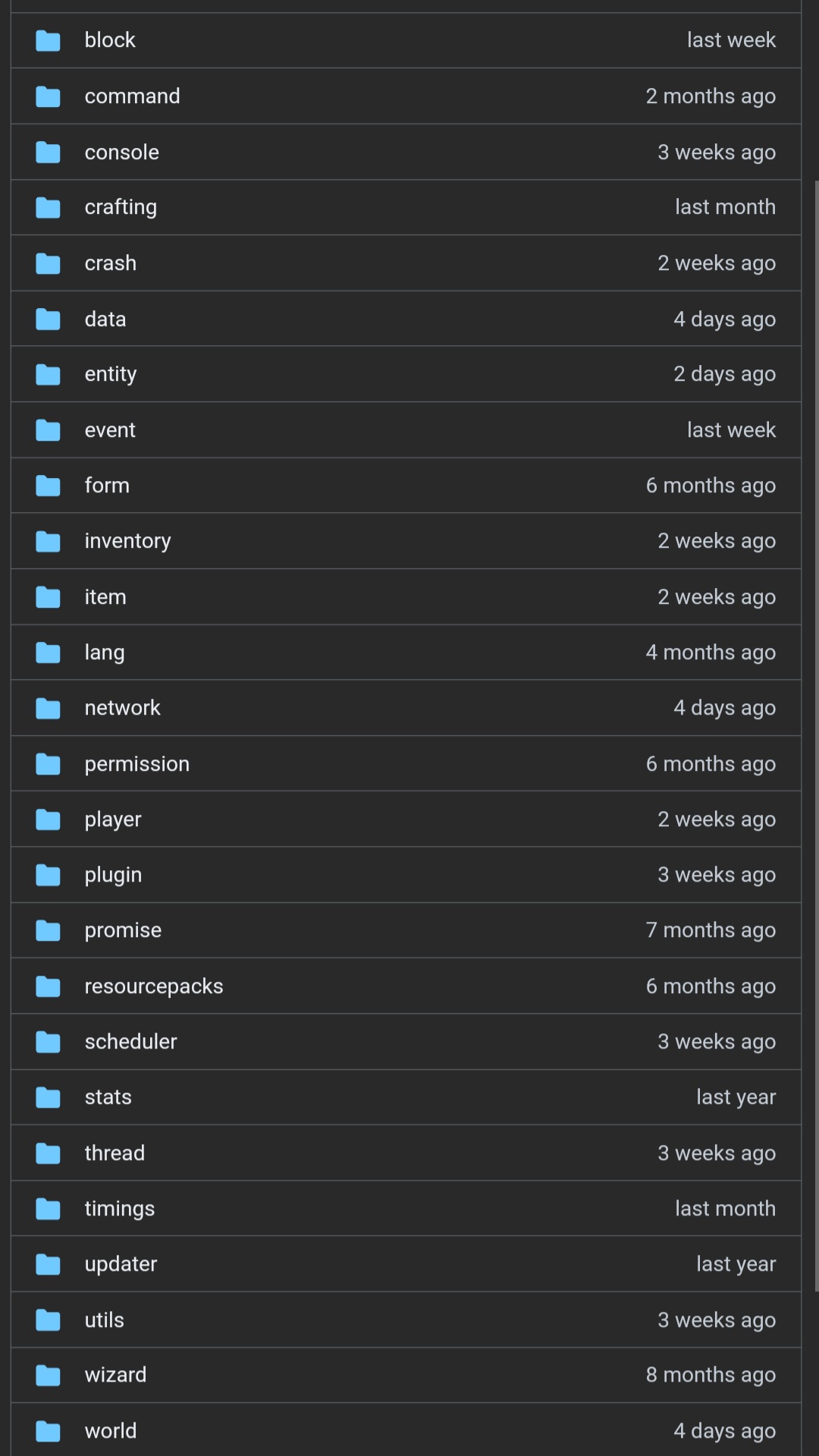The image size is (819, 1456).
Task: Click the folder icon next to crafting
Action: [48, 207]
